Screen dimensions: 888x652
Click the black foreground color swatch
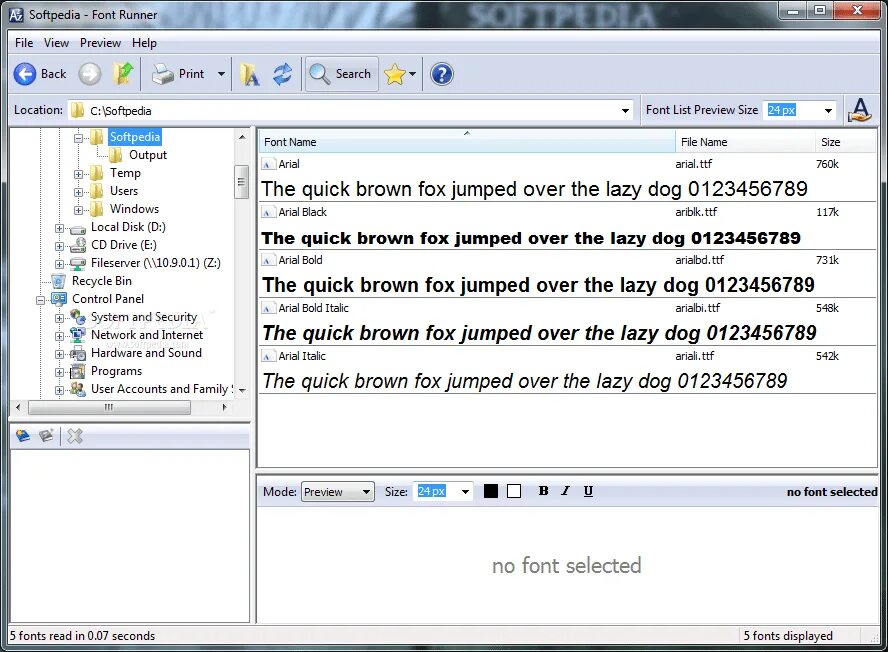click(491, 491)
